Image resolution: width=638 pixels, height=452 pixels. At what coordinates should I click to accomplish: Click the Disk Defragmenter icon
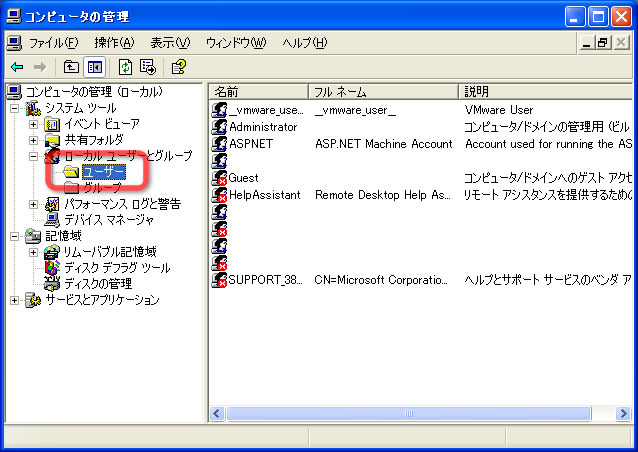tap(52, 268)
